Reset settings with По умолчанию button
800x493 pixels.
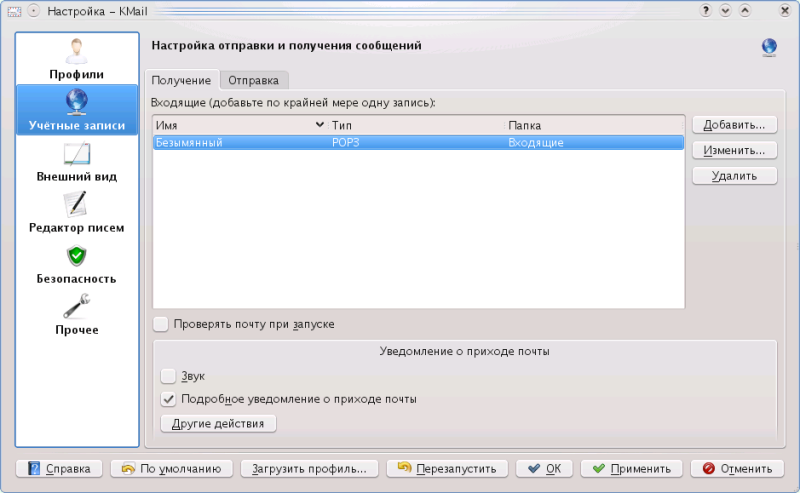(172, 469)
